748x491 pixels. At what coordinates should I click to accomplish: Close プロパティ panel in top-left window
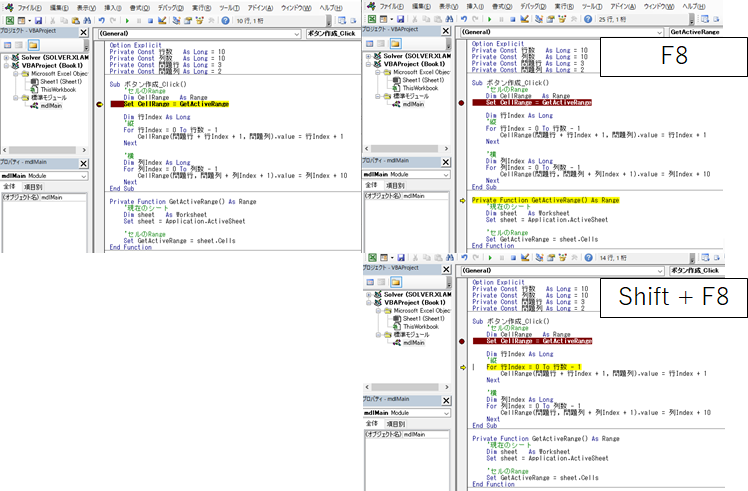pos(83,164)
